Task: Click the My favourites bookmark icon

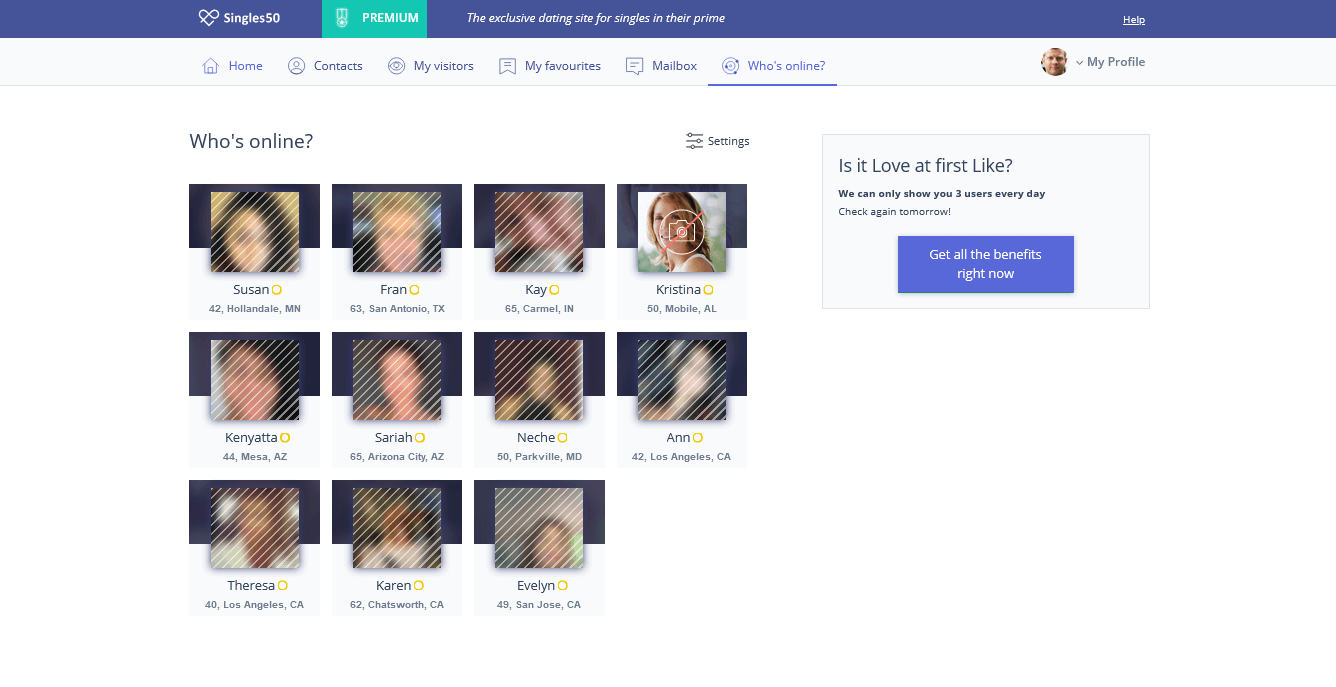Action: 507,66
